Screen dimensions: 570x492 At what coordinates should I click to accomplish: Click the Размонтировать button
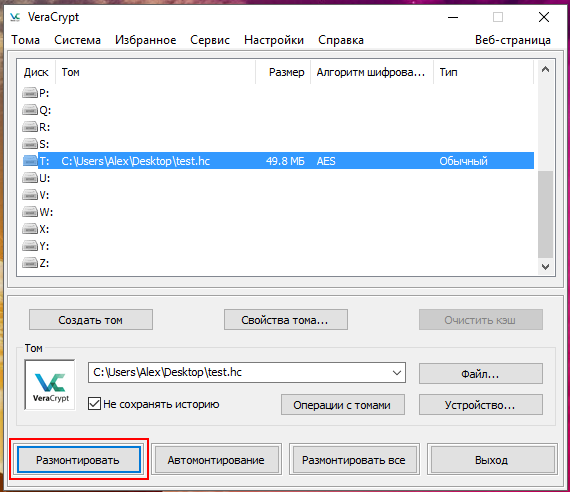click(78, 460)
